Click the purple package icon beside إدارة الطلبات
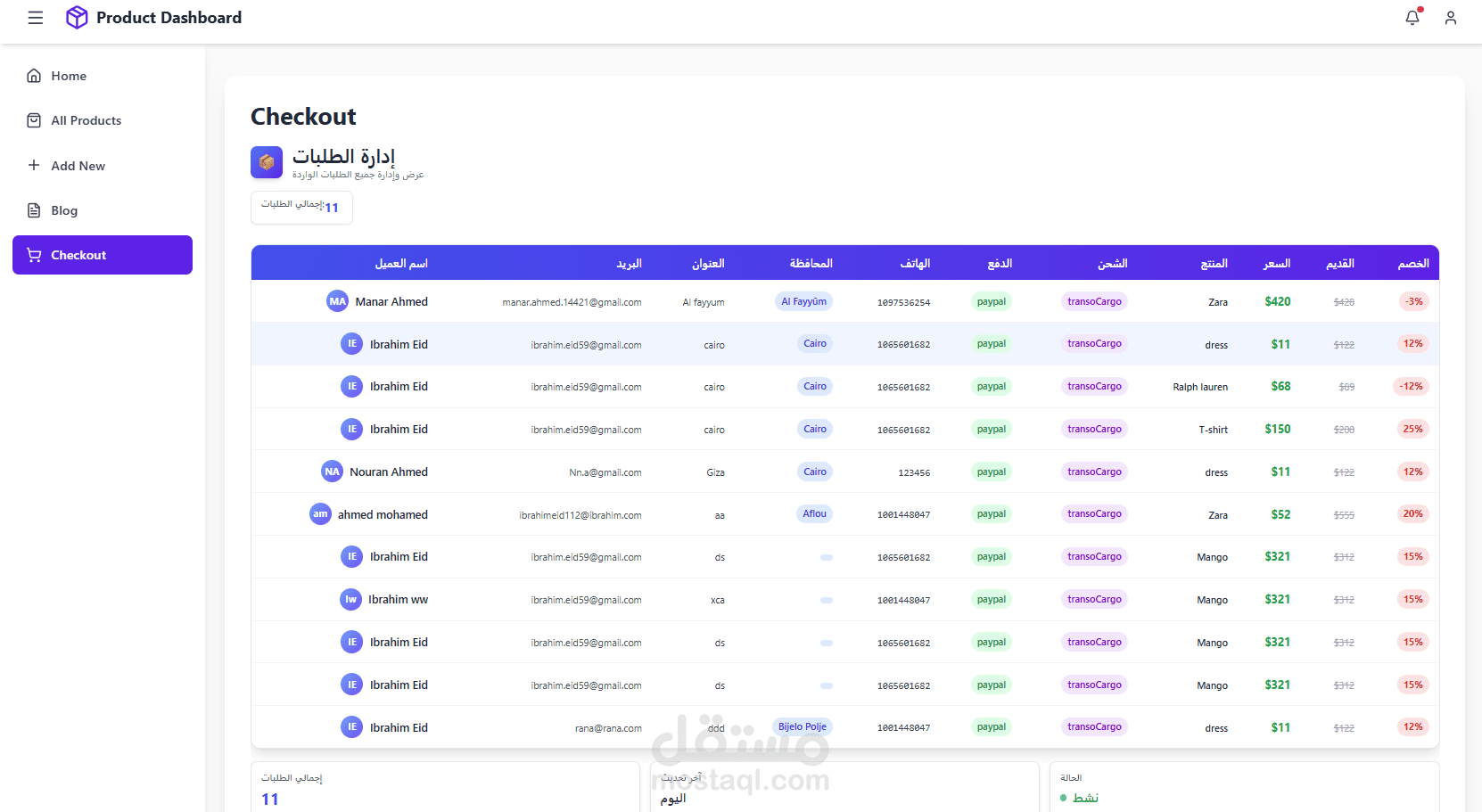 click(x=266, y=162)
